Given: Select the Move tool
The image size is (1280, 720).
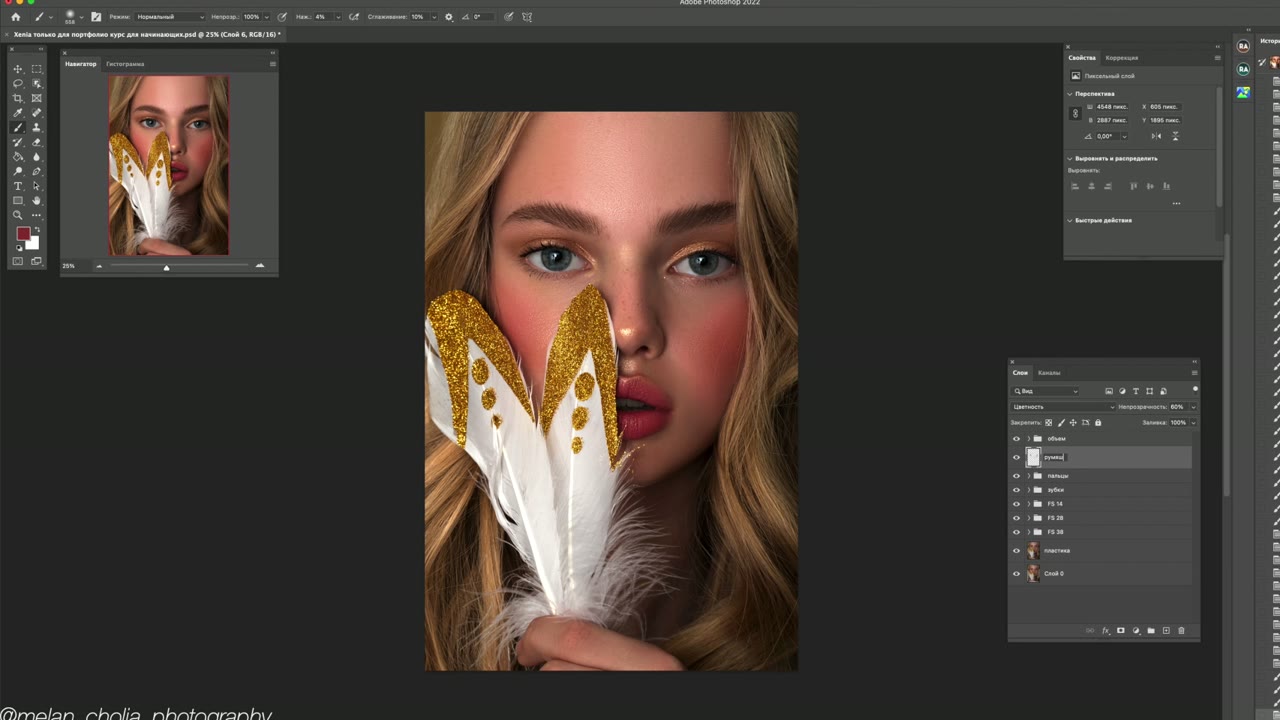Looking at the screenshot, I should click(x=18, y=69).
